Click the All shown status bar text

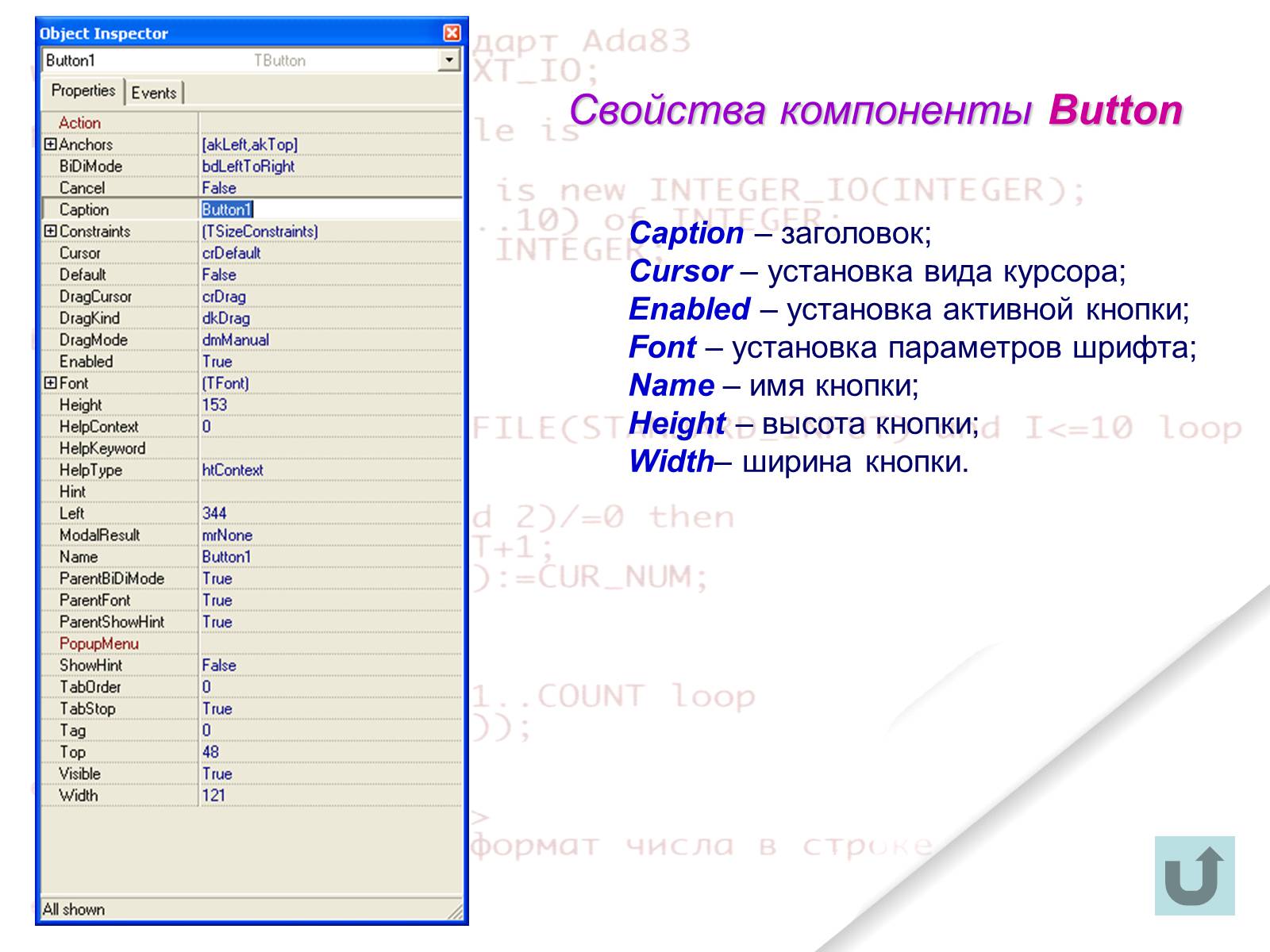74,909
